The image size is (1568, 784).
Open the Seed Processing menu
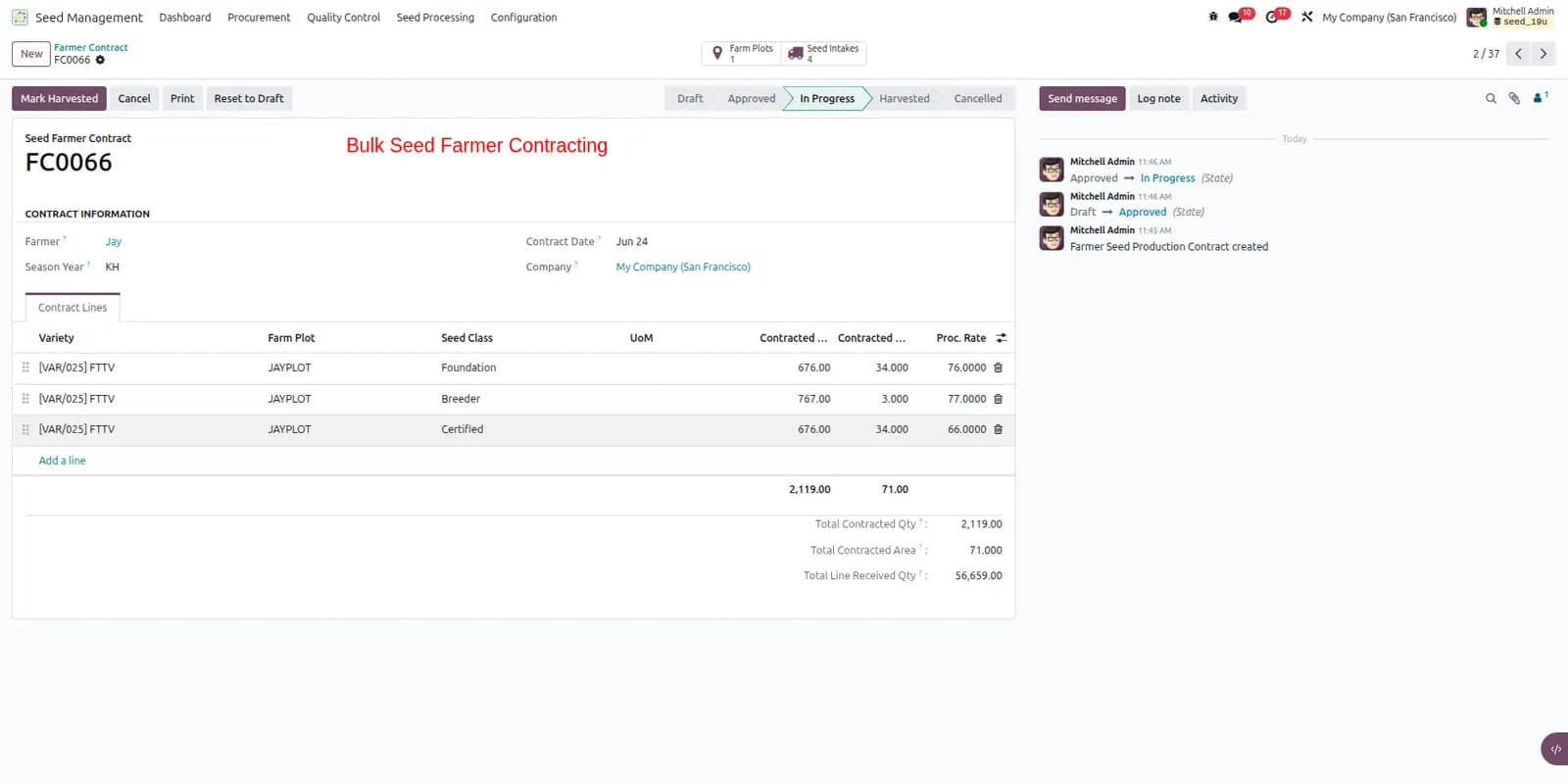[x=435, y=18]
